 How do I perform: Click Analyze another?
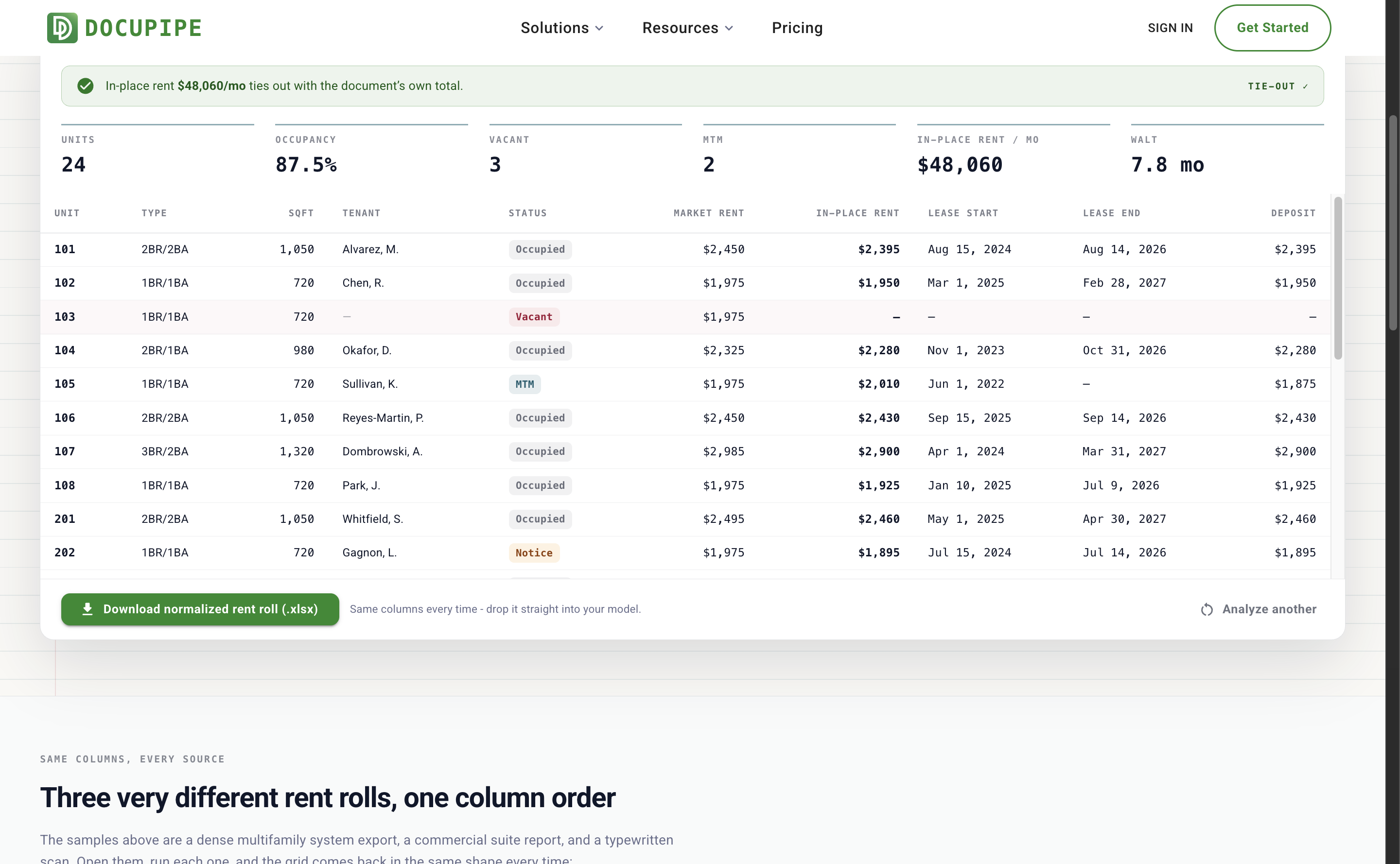coord(1258,609)
